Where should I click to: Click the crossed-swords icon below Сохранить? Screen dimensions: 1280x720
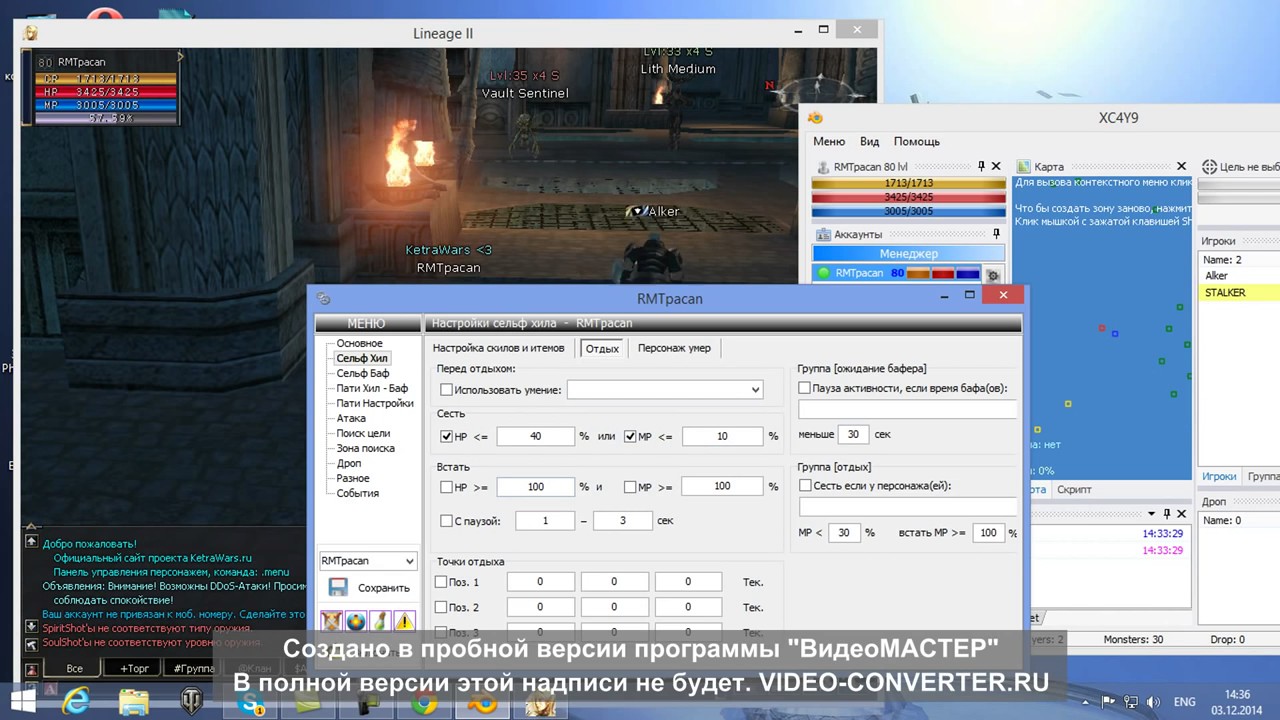[332, 622]
